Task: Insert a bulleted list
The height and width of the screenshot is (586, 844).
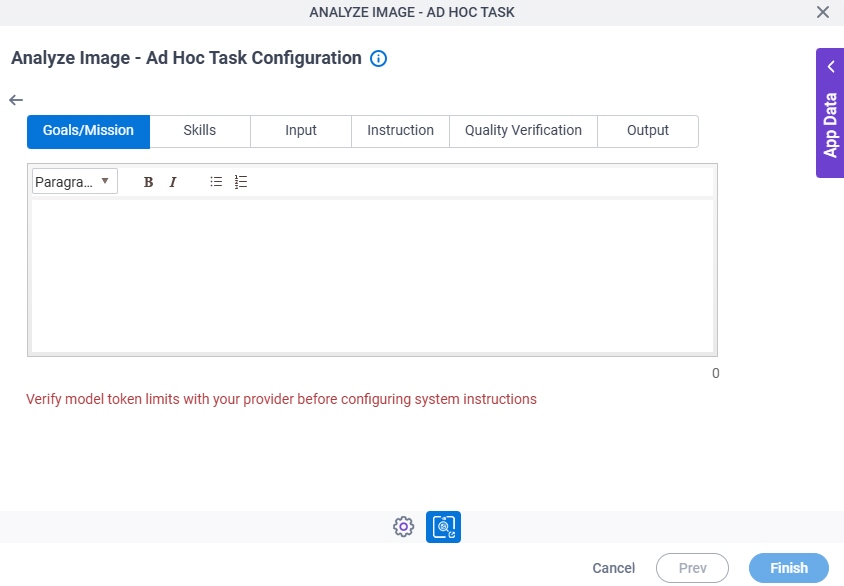Action: click(x=216, y=182)
